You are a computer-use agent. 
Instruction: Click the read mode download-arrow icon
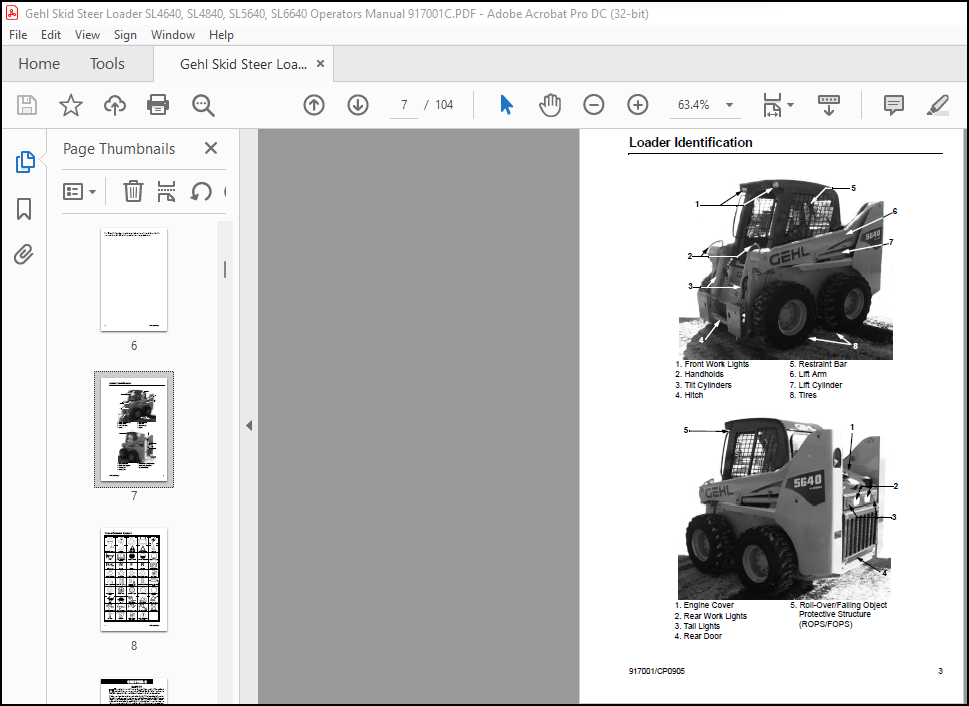click(829, 105)
